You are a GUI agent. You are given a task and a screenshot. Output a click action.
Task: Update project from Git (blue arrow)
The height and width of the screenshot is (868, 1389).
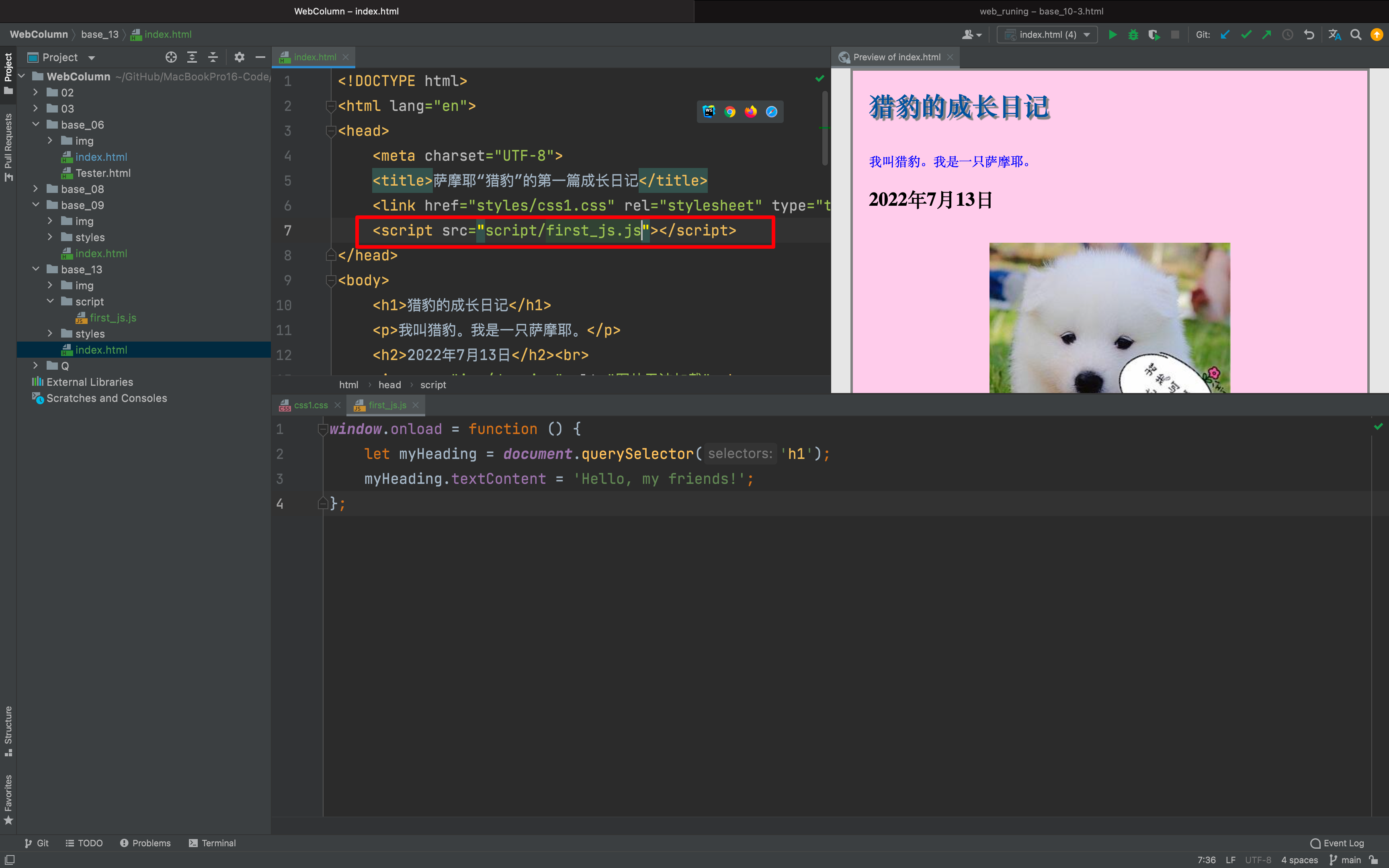1225,35
